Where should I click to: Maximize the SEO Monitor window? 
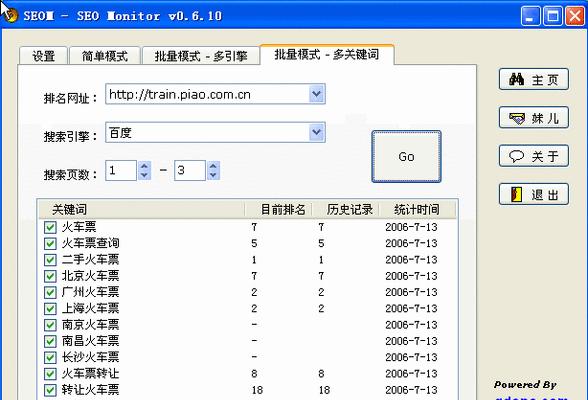click(553, 16)
